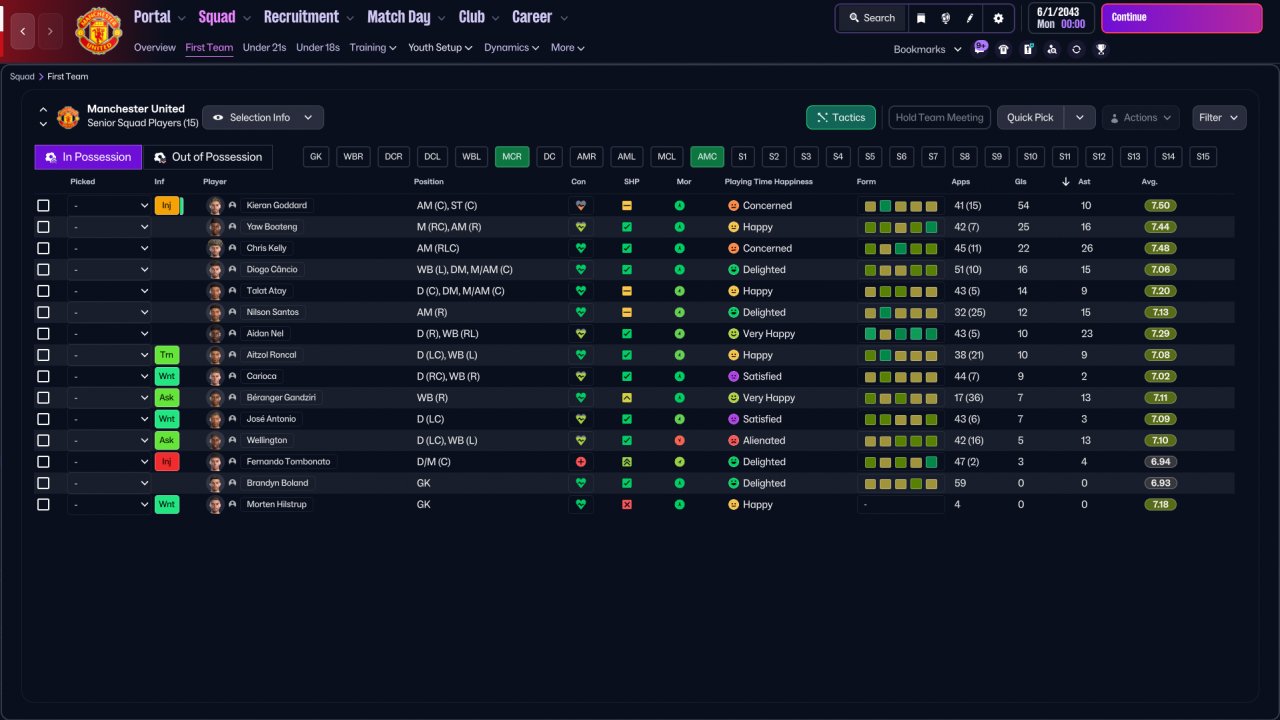1280x720 pixels.
Task: Click the pencil edit icon in top bar
Action: [969, 18]
